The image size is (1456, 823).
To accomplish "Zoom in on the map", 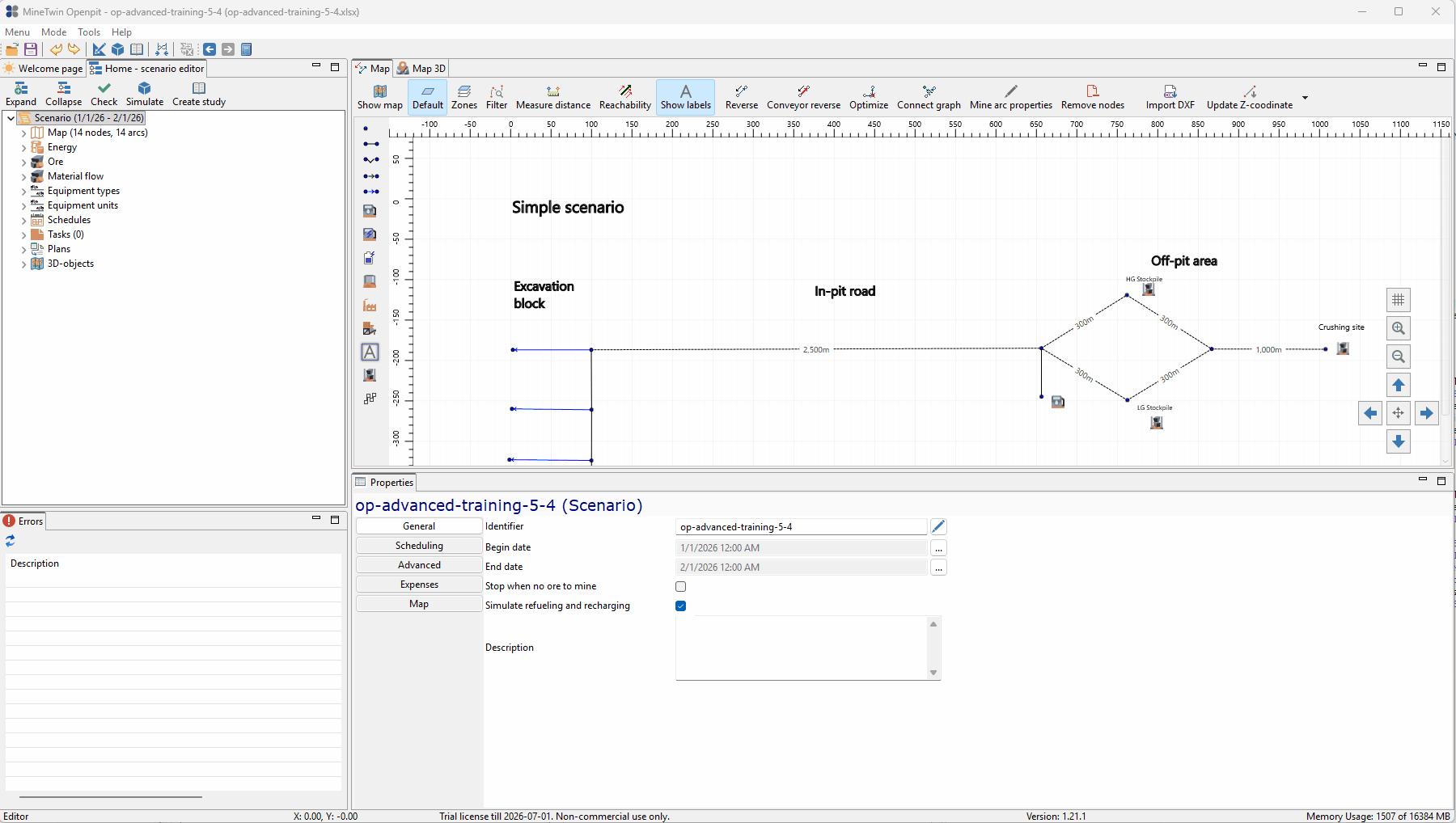I will coord(1398,328).
